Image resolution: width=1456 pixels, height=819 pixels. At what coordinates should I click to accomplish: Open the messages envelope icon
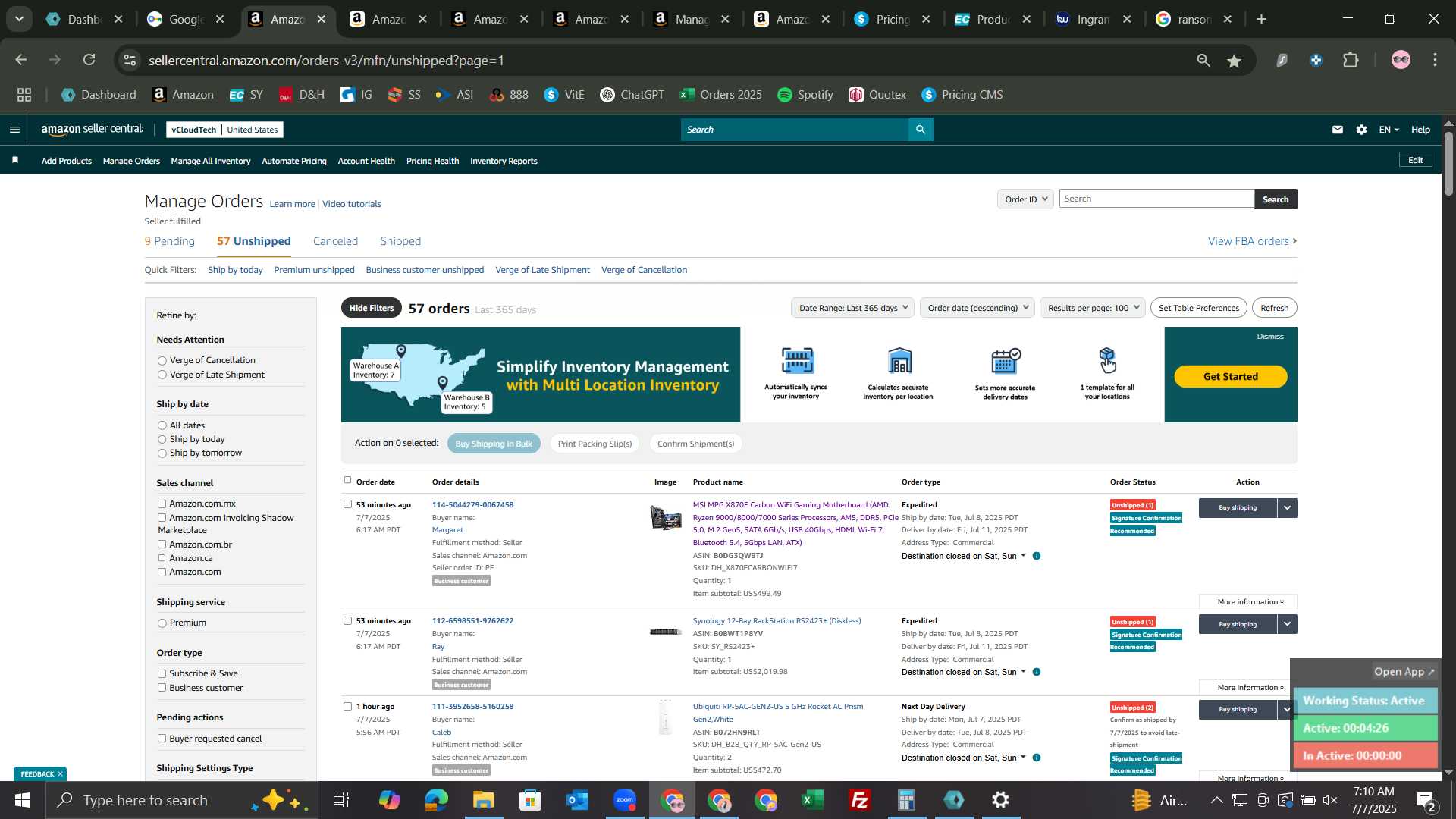click(1338, 130)
